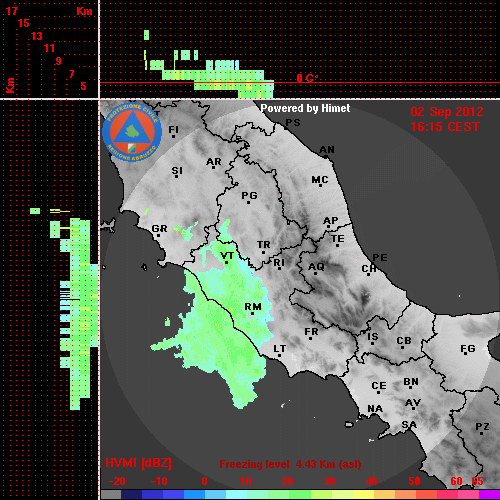
Task: Click the 17 Km altitude scale label
Action: click(x=11, y=11)
